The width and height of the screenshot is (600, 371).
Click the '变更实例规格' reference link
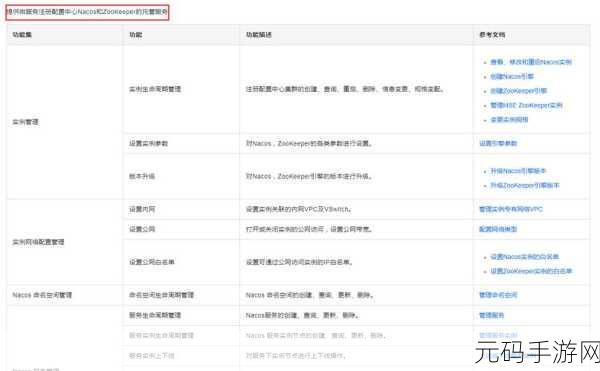tap(509, 120)
